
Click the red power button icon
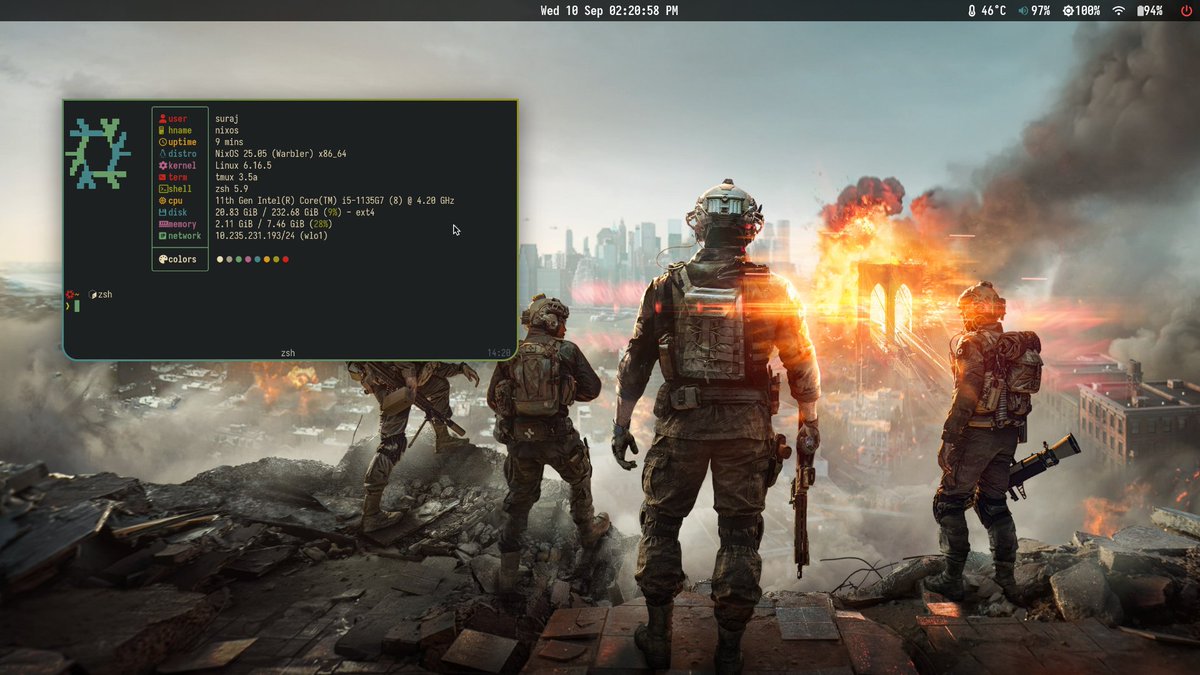[1186, 10]
